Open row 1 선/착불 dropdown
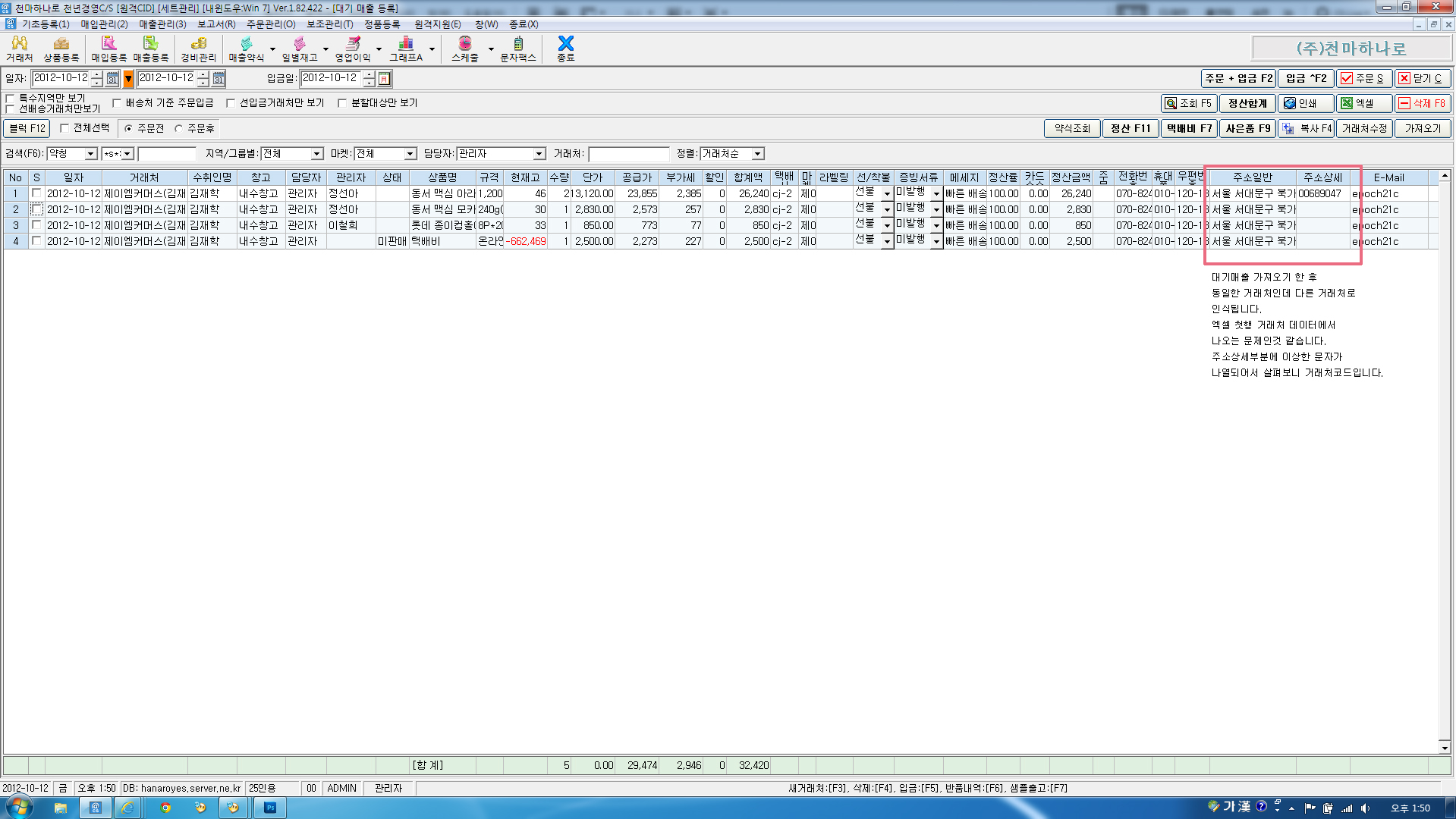The width and height of the screenshot is (1456, 819). (x=886, y=194)
